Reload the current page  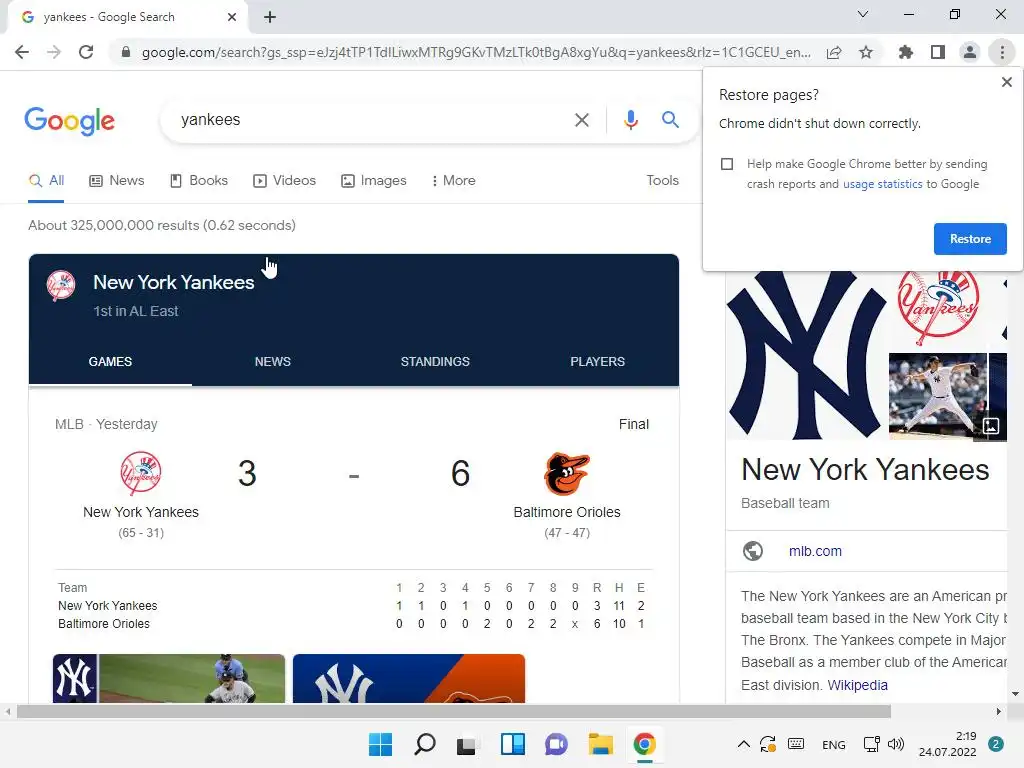pos(86,52)
